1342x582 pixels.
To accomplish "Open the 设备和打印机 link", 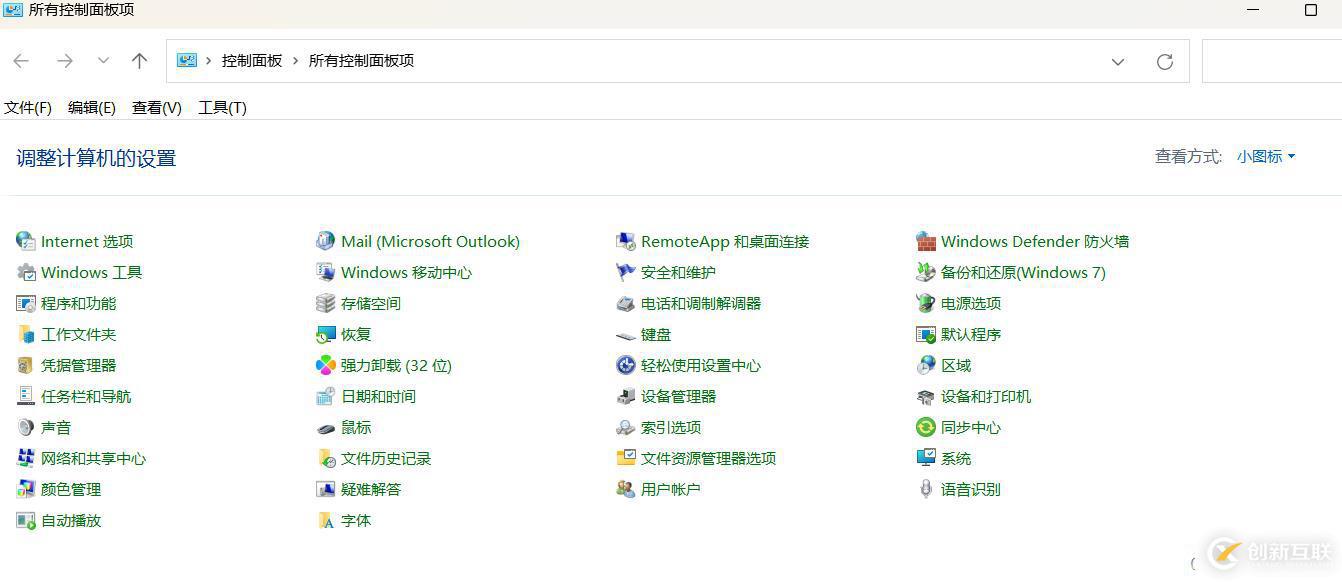I will 986,396.
